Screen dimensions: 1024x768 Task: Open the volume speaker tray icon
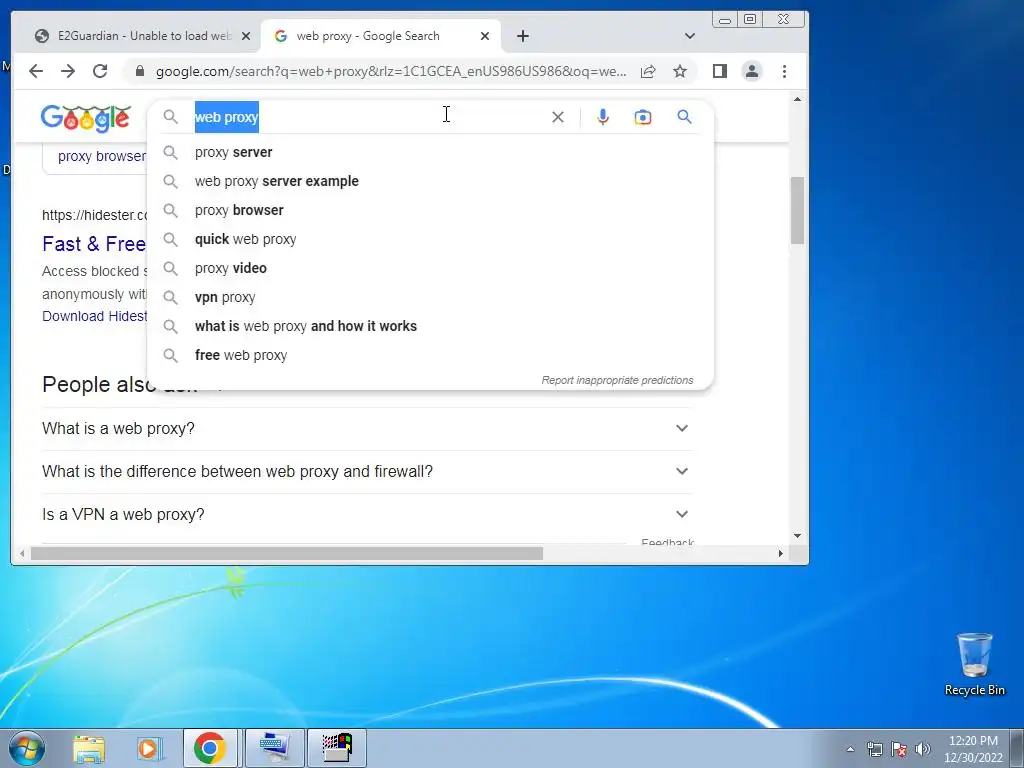[923, 749]
